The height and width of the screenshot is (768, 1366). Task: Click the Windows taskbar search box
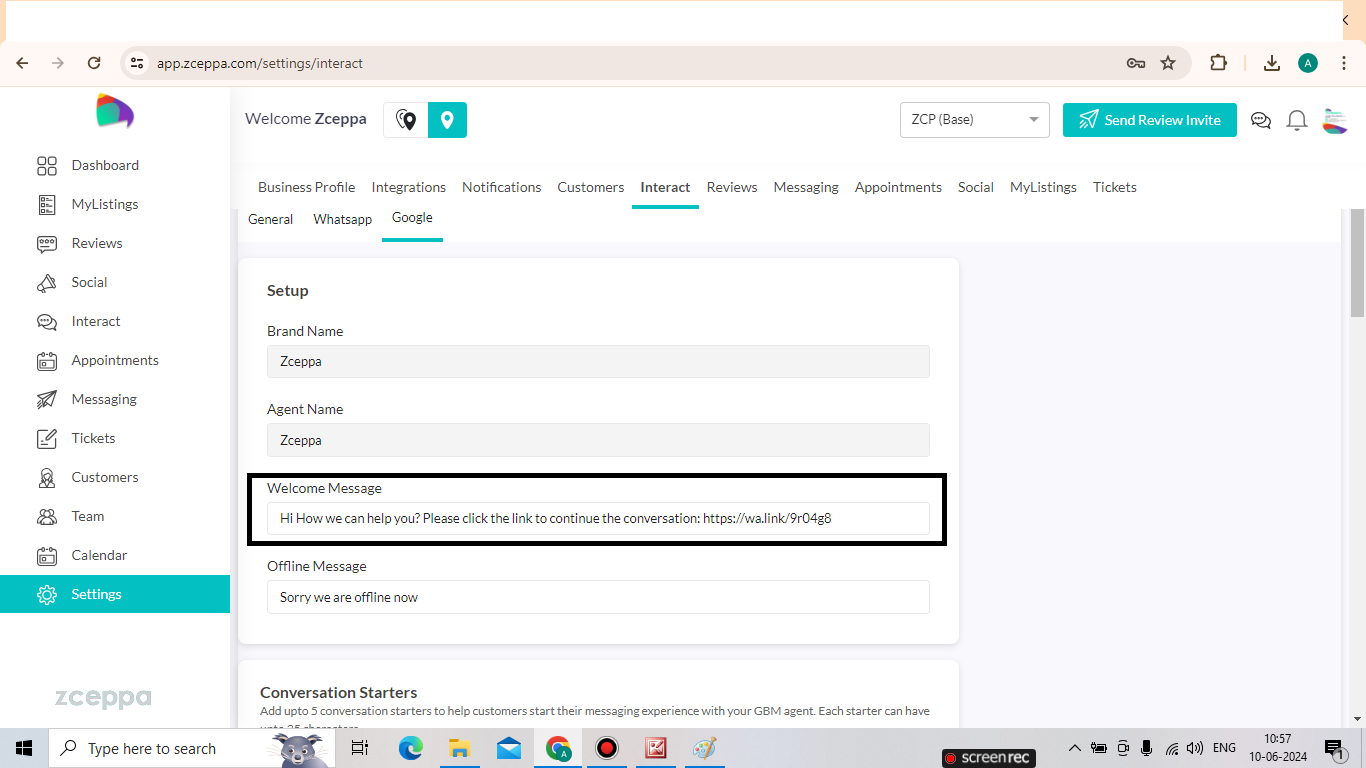pos(192,748)
